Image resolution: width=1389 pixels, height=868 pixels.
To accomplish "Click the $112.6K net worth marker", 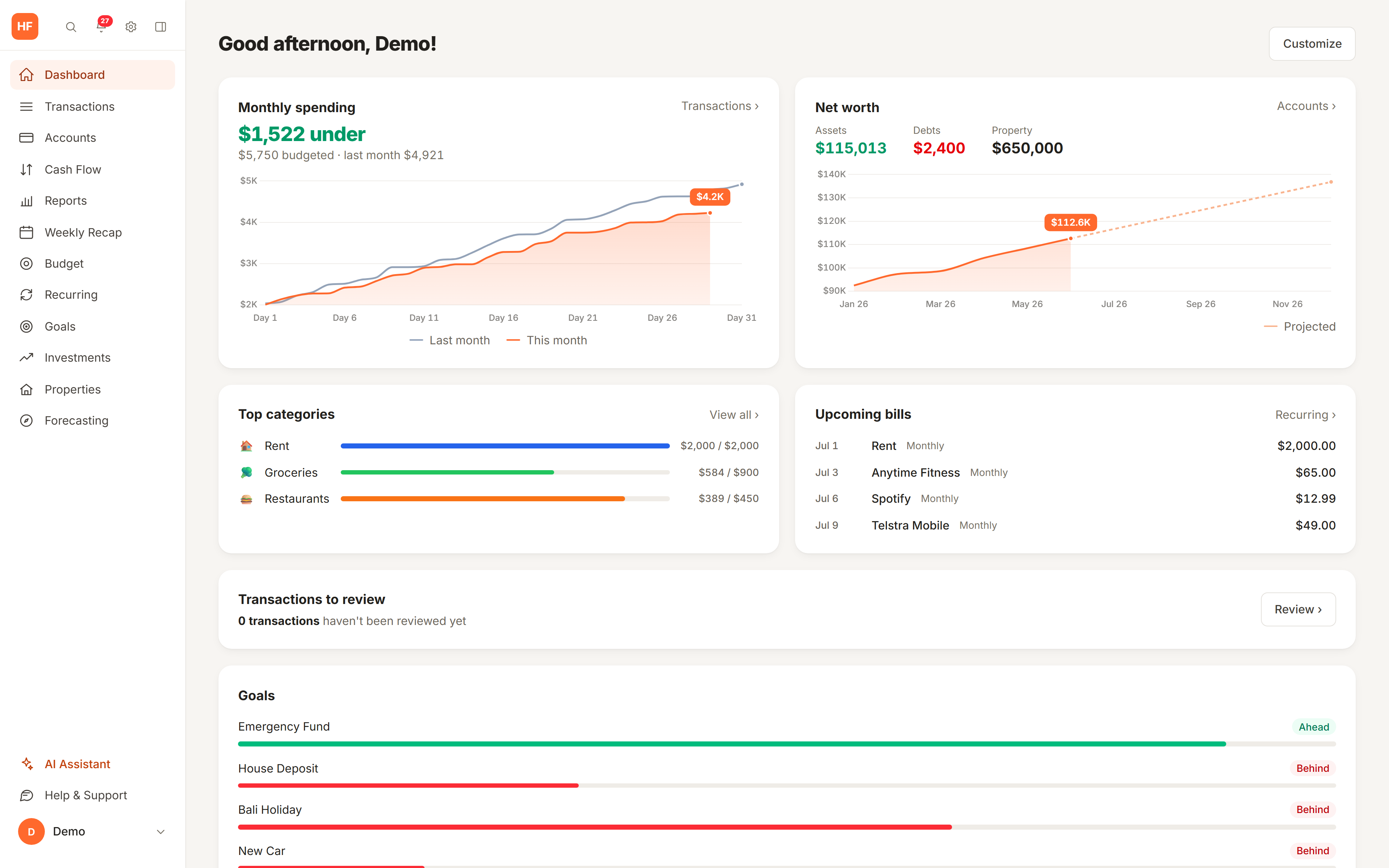I will click(x=1070, y=222).
